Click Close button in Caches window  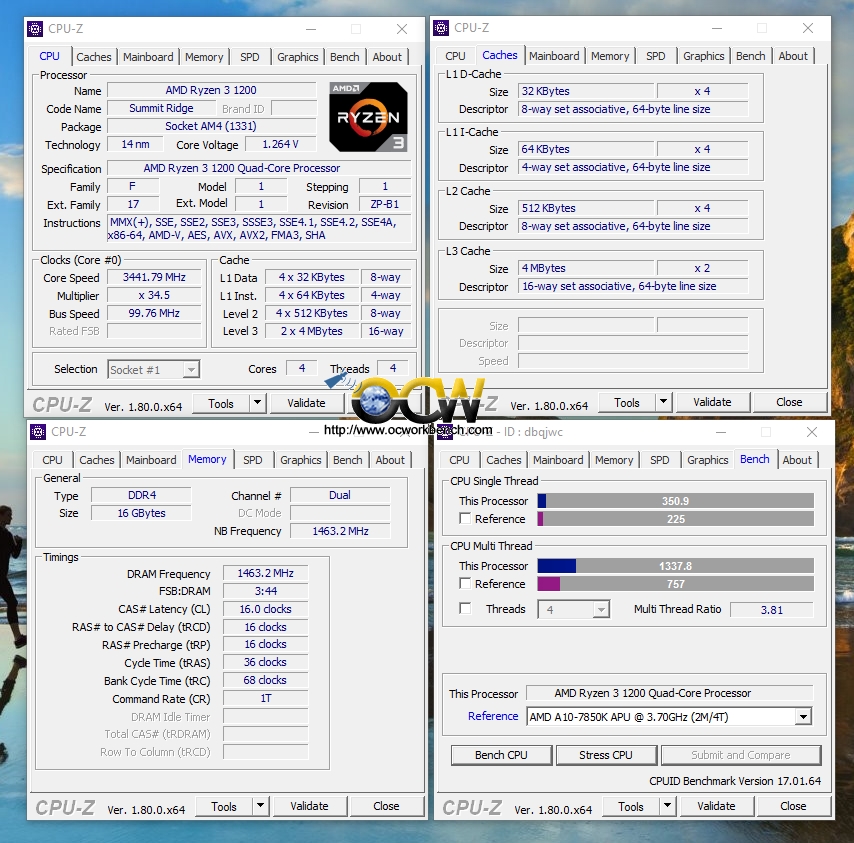point(789,402)
